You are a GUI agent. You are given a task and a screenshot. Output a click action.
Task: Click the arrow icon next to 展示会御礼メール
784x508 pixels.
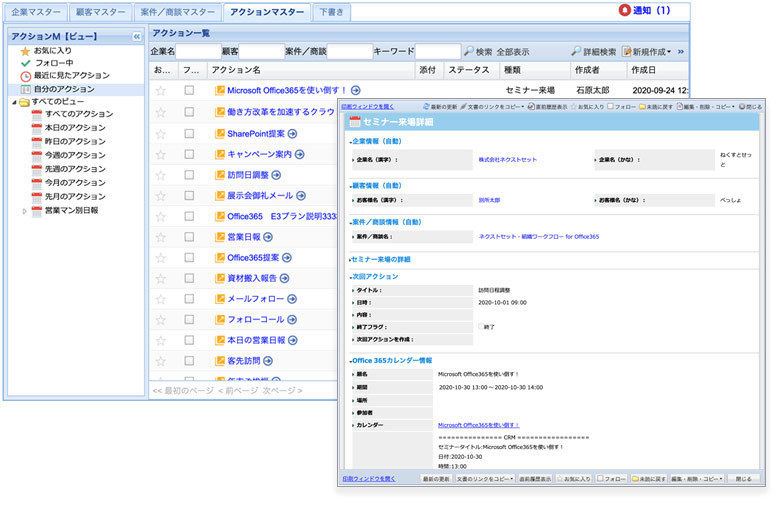(x=300, y=196)
